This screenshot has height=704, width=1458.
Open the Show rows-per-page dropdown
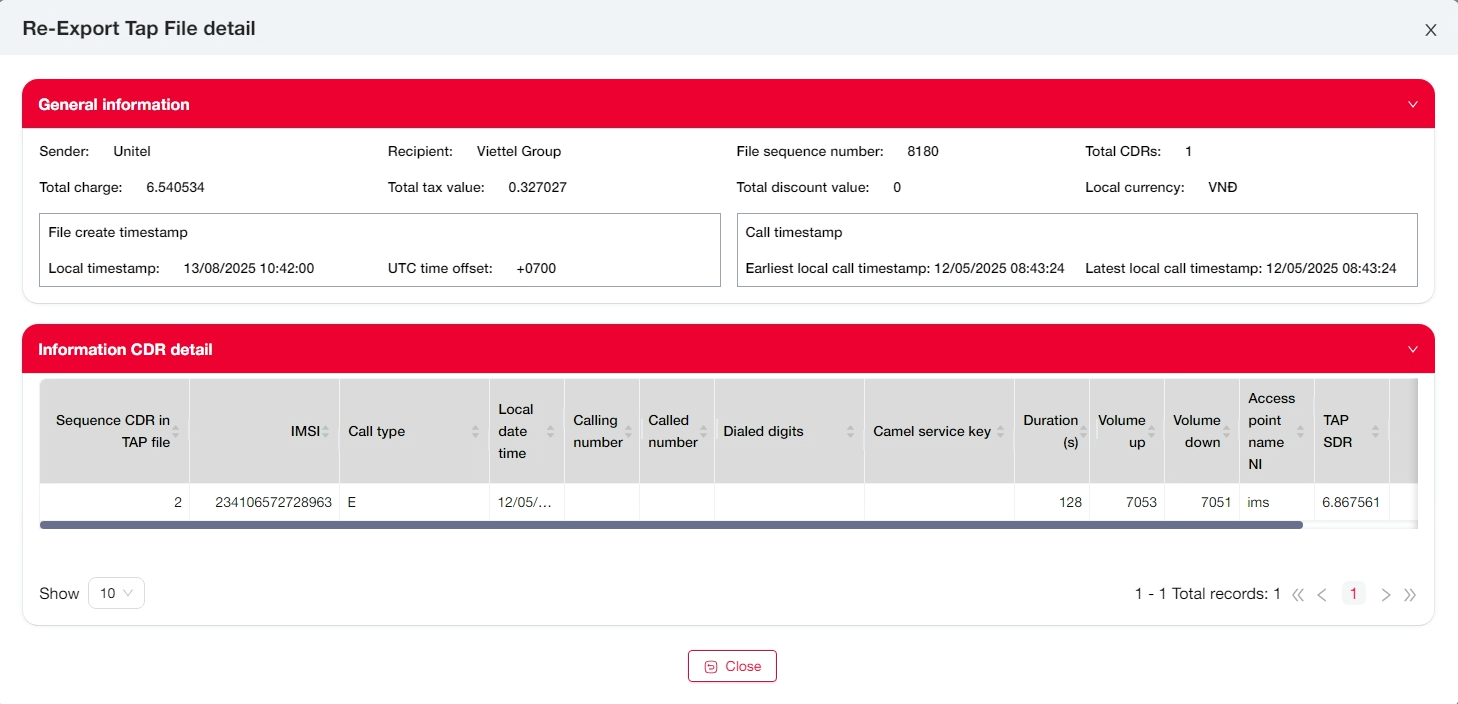(116, 593)
